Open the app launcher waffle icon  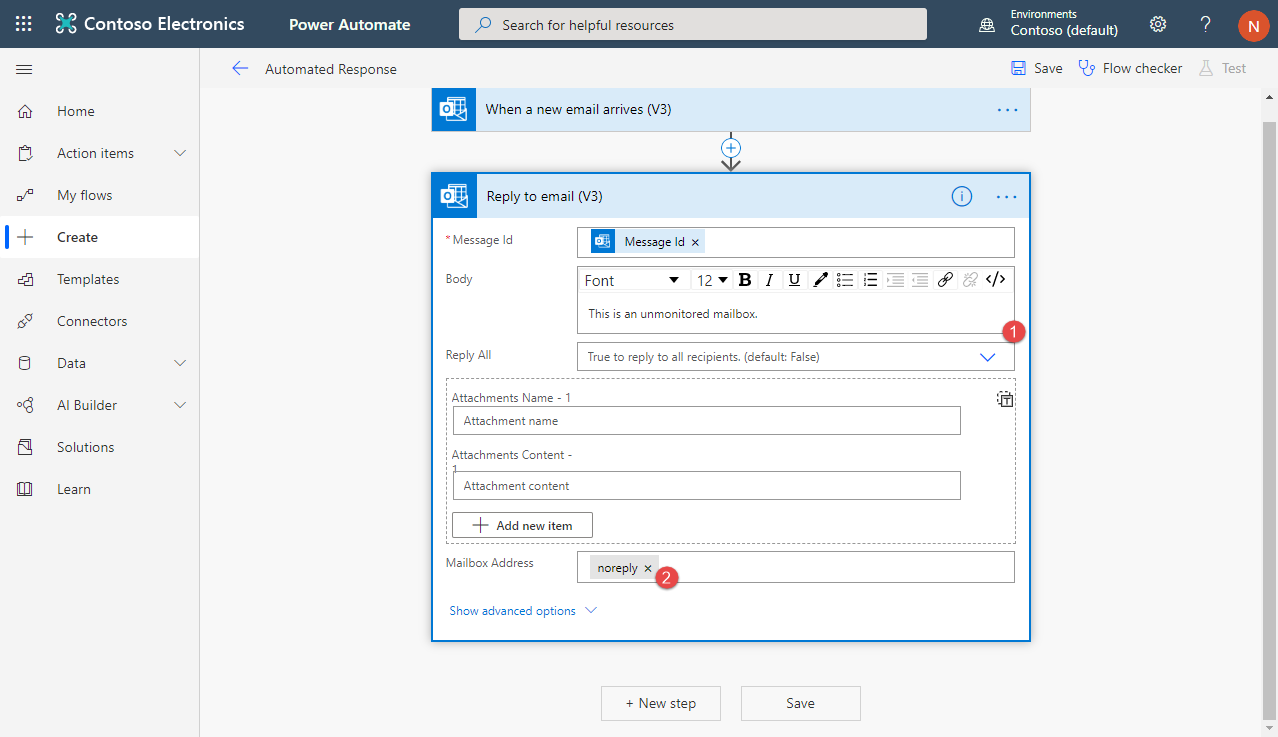(x=24, y=24)
